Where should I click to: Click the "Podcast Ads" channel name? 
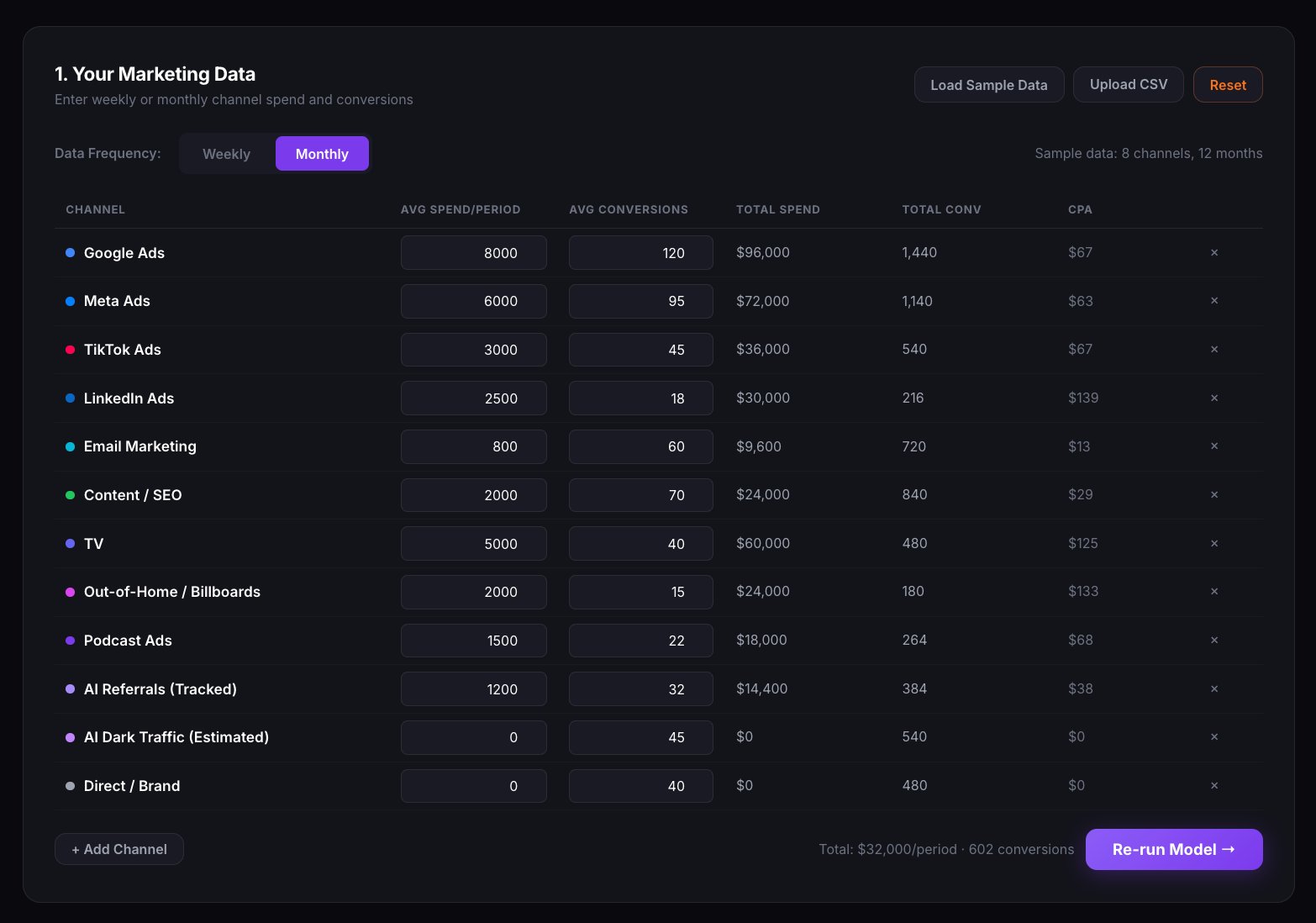[128, 641]
